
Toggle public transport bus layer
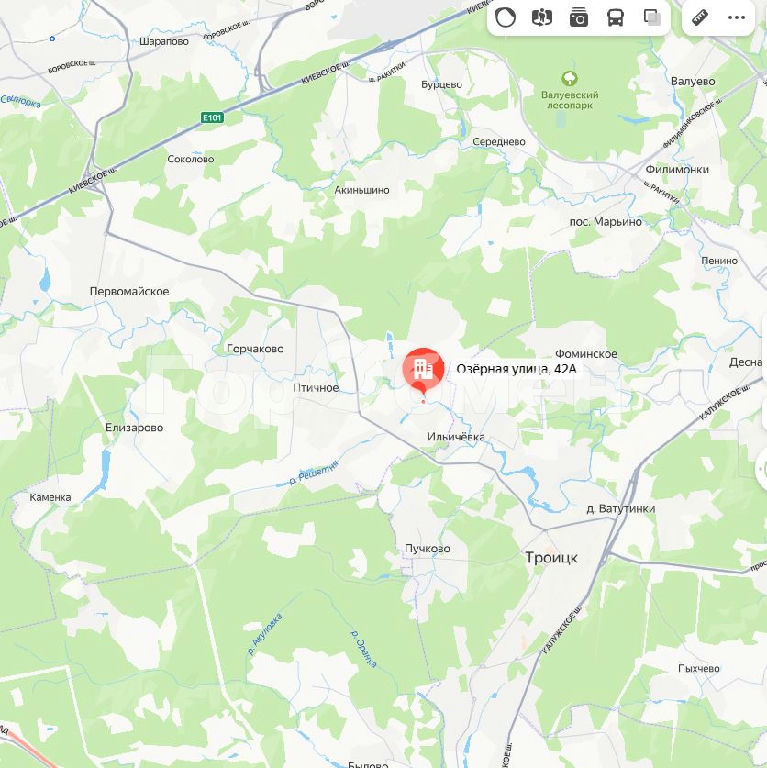(615, 18)
